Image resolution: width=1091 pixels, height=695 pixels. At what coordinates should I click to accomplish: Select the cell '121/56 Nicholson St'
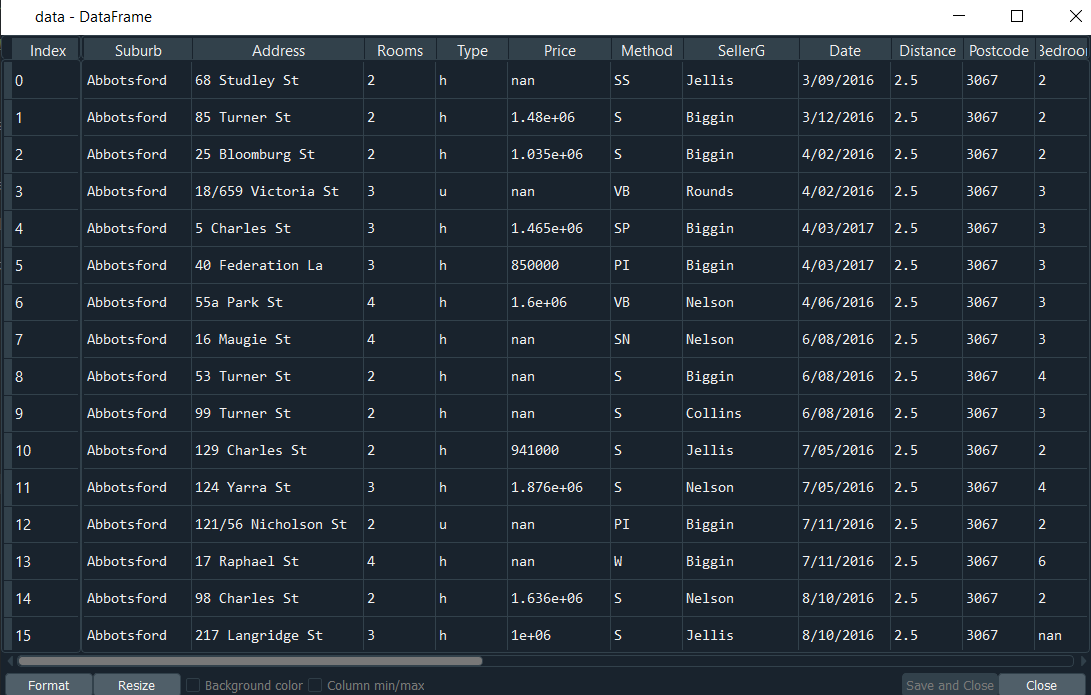tap(278, 525)
